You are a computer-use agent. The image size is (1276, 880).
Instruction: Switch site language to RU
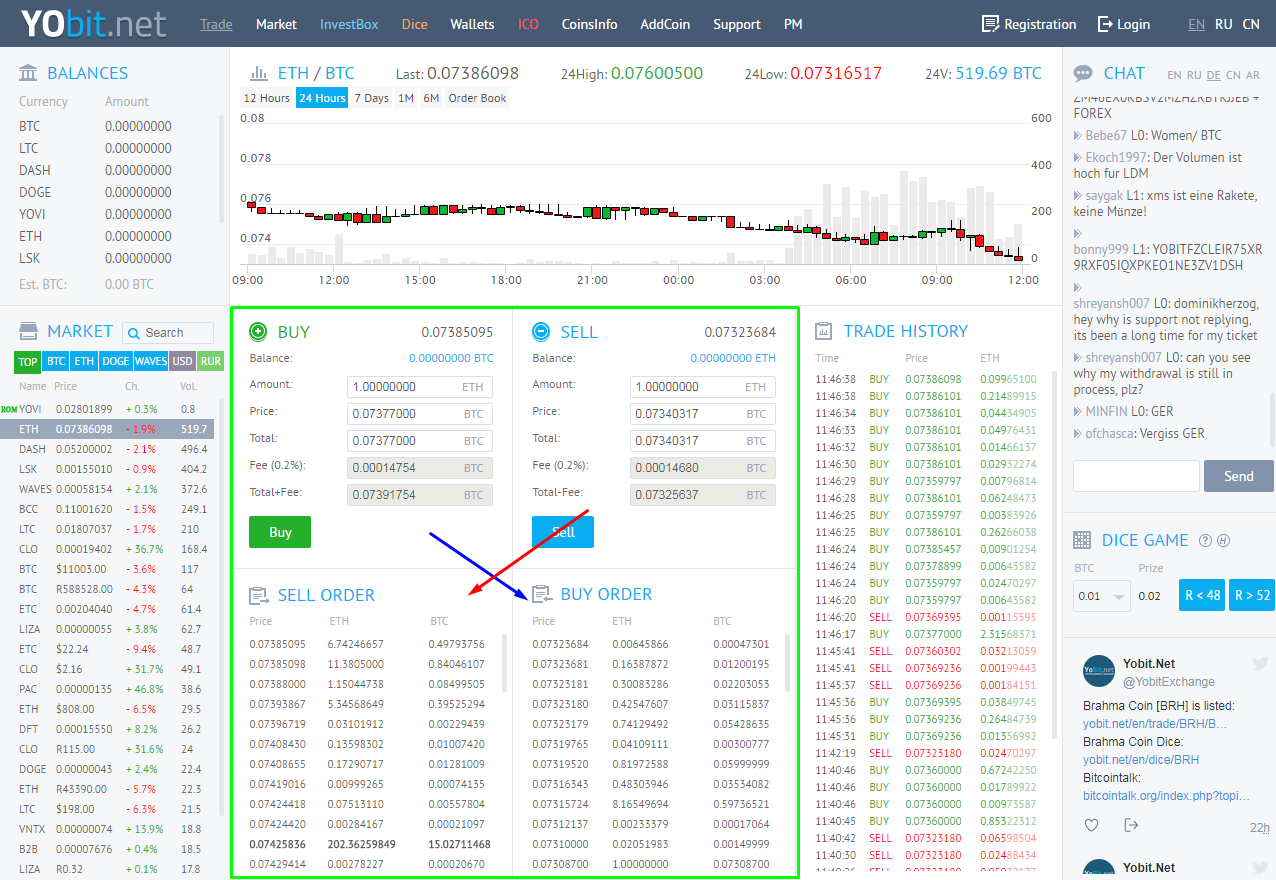pyautogui.click(x=1224, y=24)
